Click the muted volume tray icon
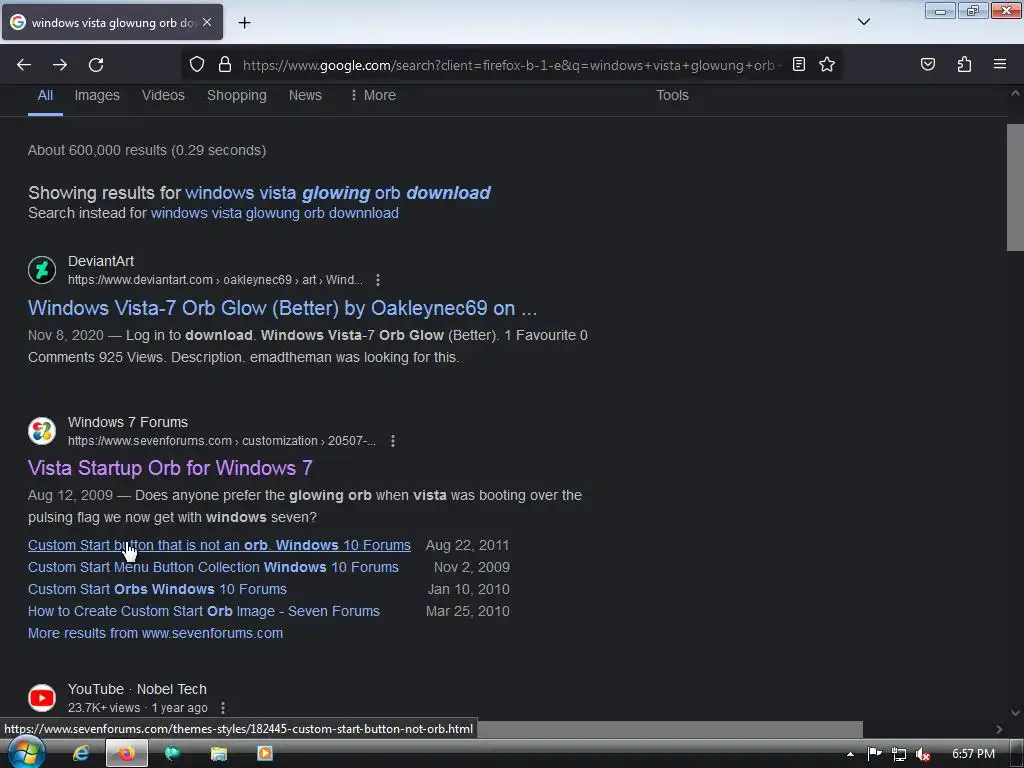This screenshot has height=768, width=1024. click(x=922, y=754)
